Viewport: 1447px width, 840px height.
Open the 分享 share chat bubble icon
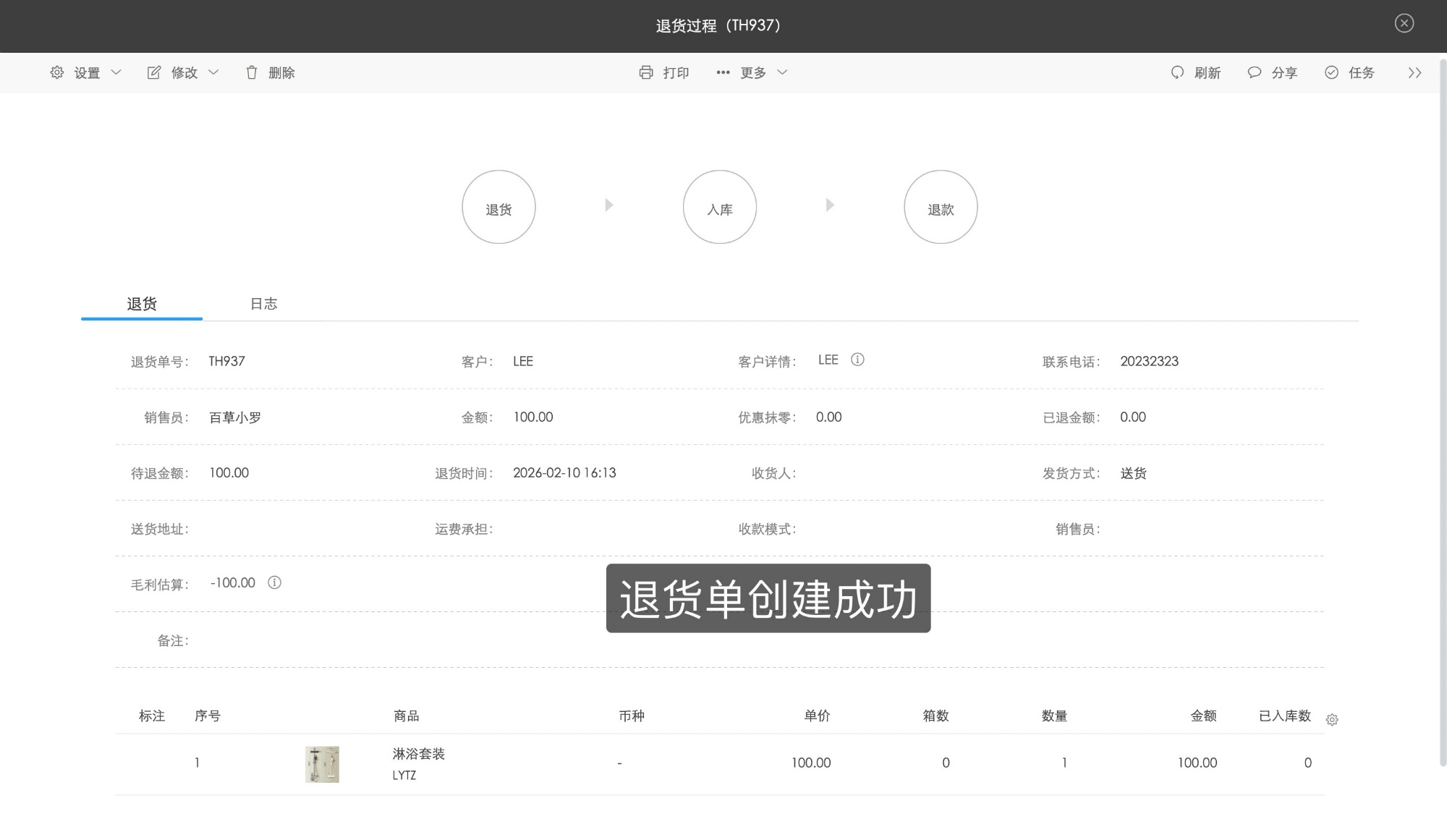tap(1254, 72)
